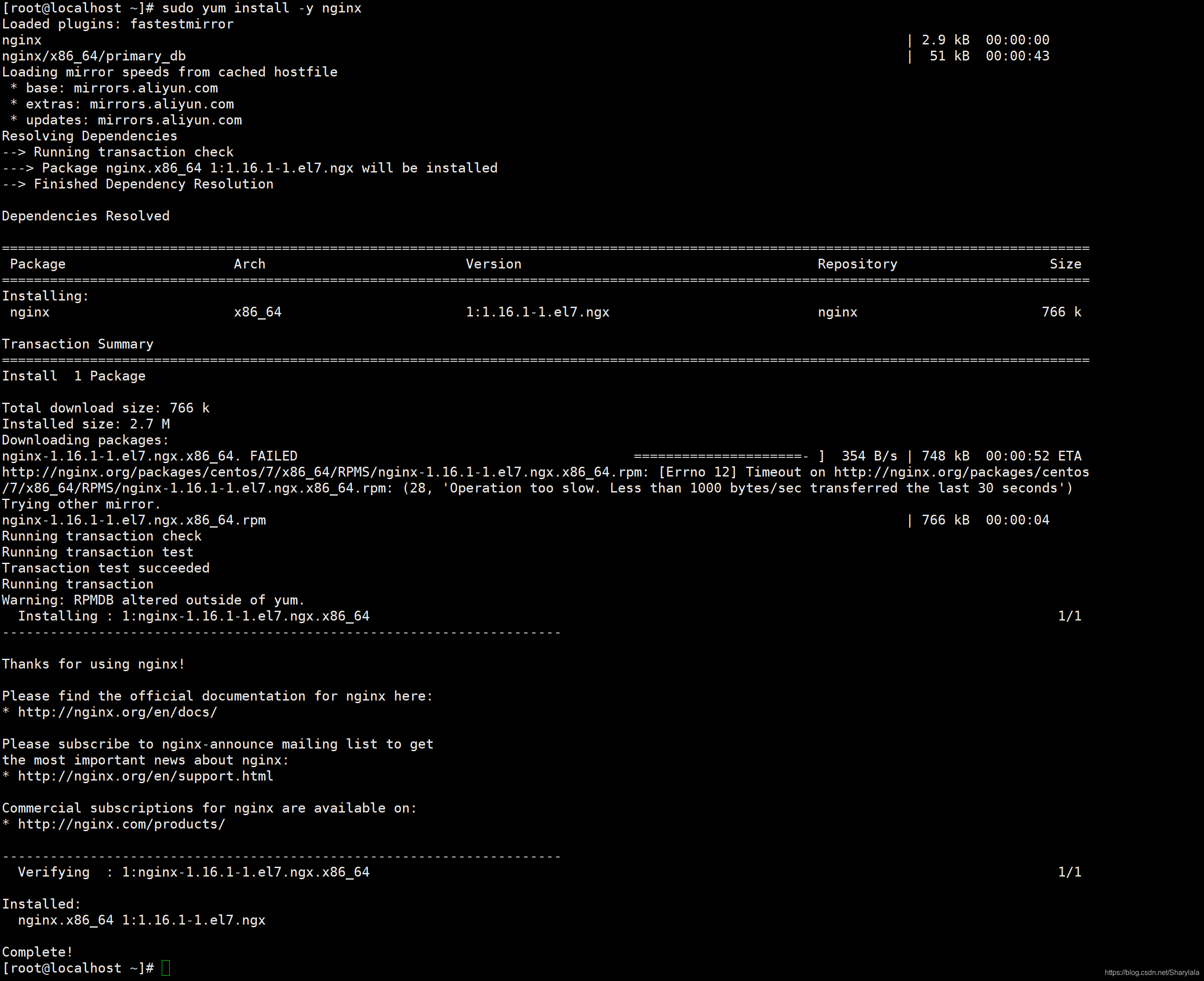Click 'Installing : 1:nginx-1.16.1-1.el7.ngx.x86_64' line
Image resolution: width=1204 pixels, height=981 pixels.
(194, 617)
